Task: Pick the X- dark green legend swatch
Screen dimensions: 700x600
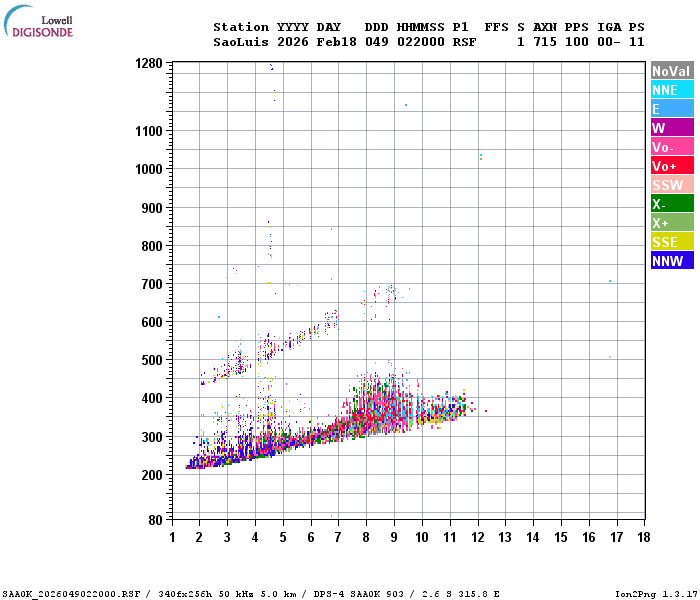Action: click(x=672, y=203)
